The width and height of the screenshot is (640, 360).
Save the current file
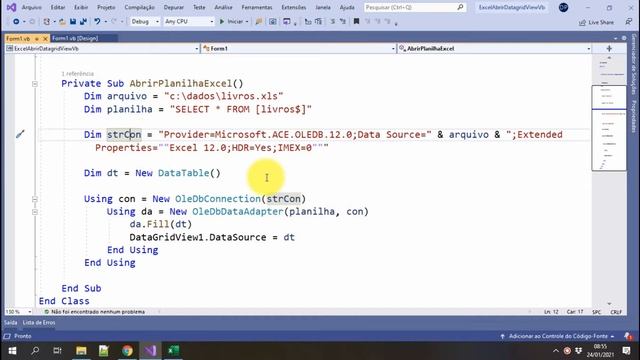tap(73, 21)
